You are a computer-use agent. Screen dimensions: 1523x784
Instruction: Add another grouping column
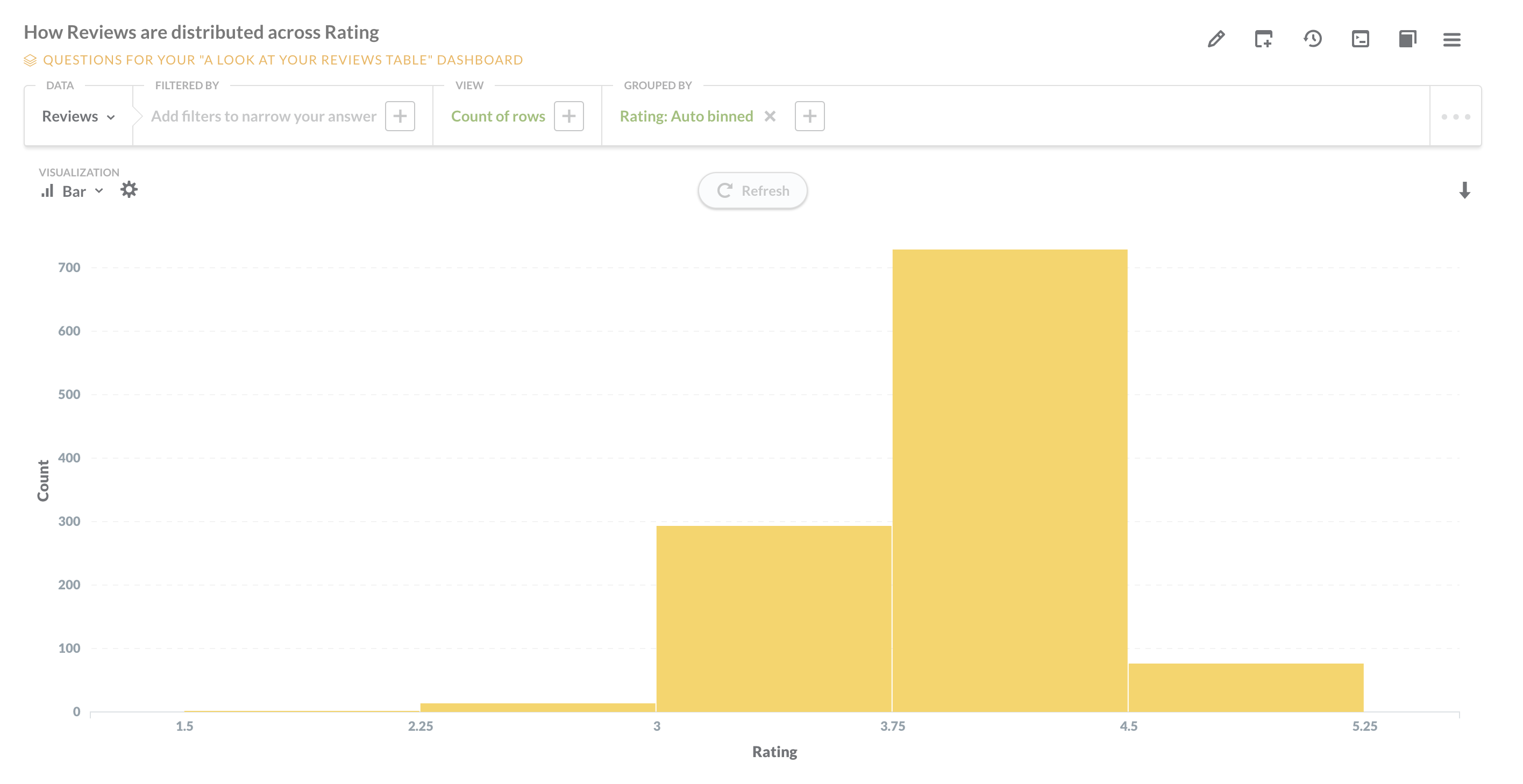809,116
